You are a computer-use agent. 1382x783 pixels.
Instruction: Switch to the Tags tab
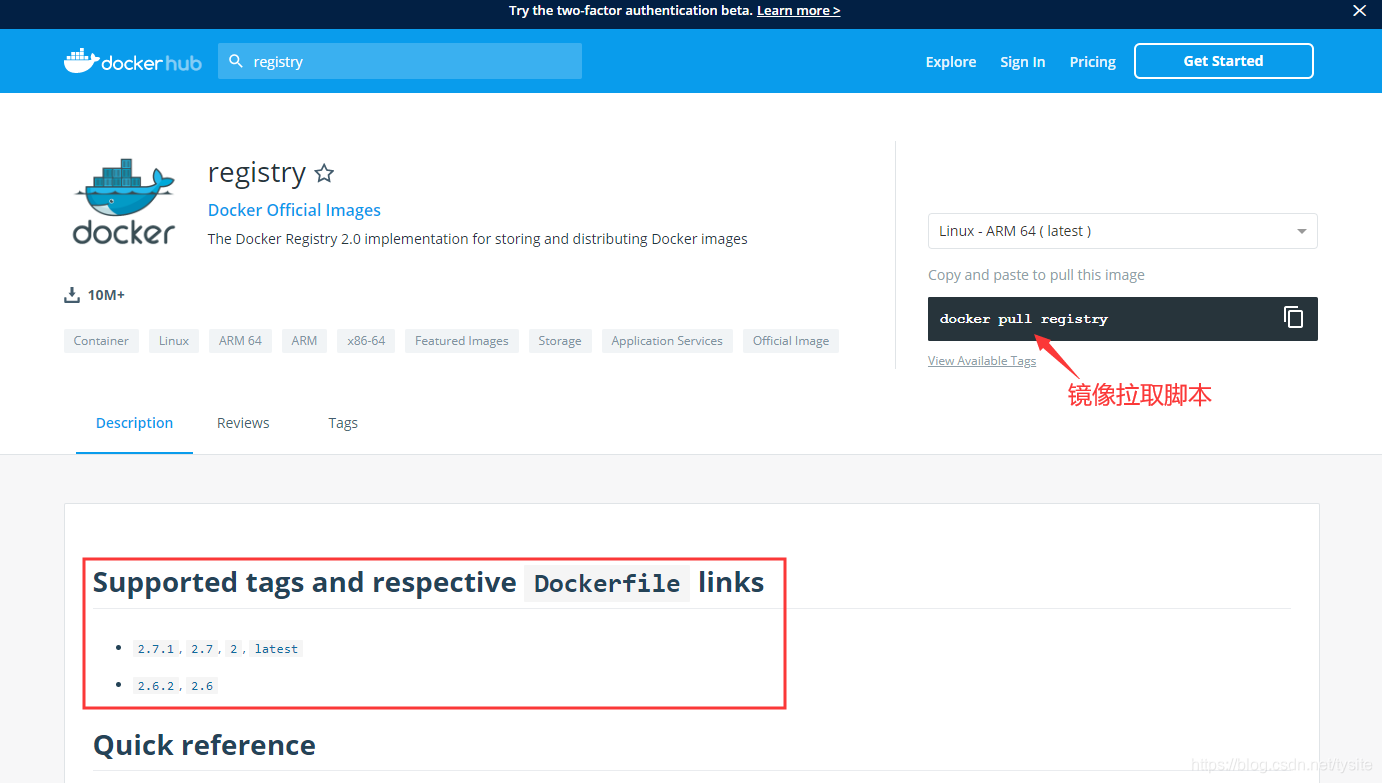coord(343,423)
